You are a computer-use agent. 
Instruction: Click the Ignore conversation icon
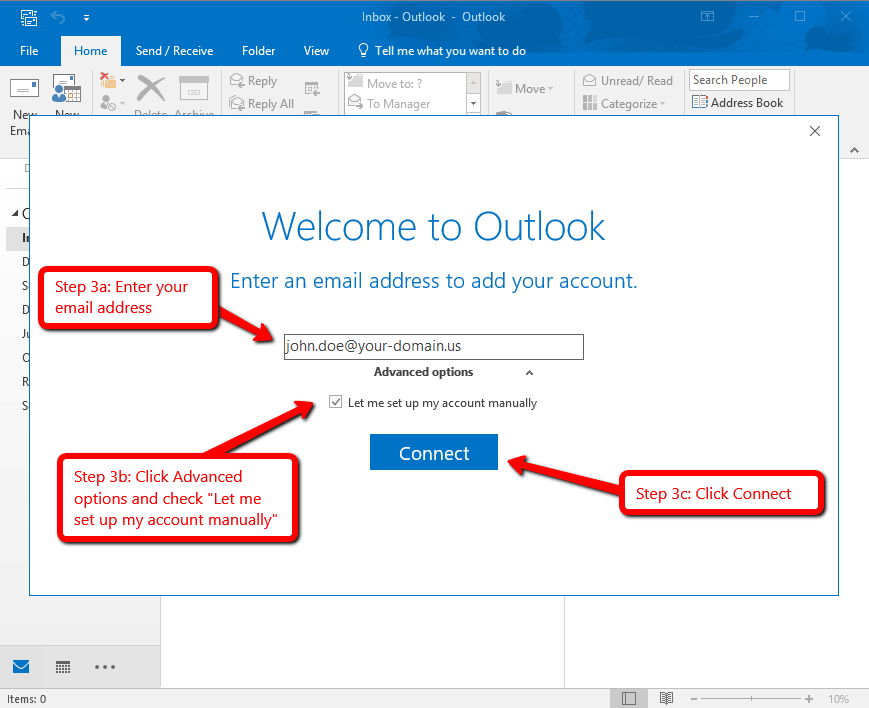(109, 82)
